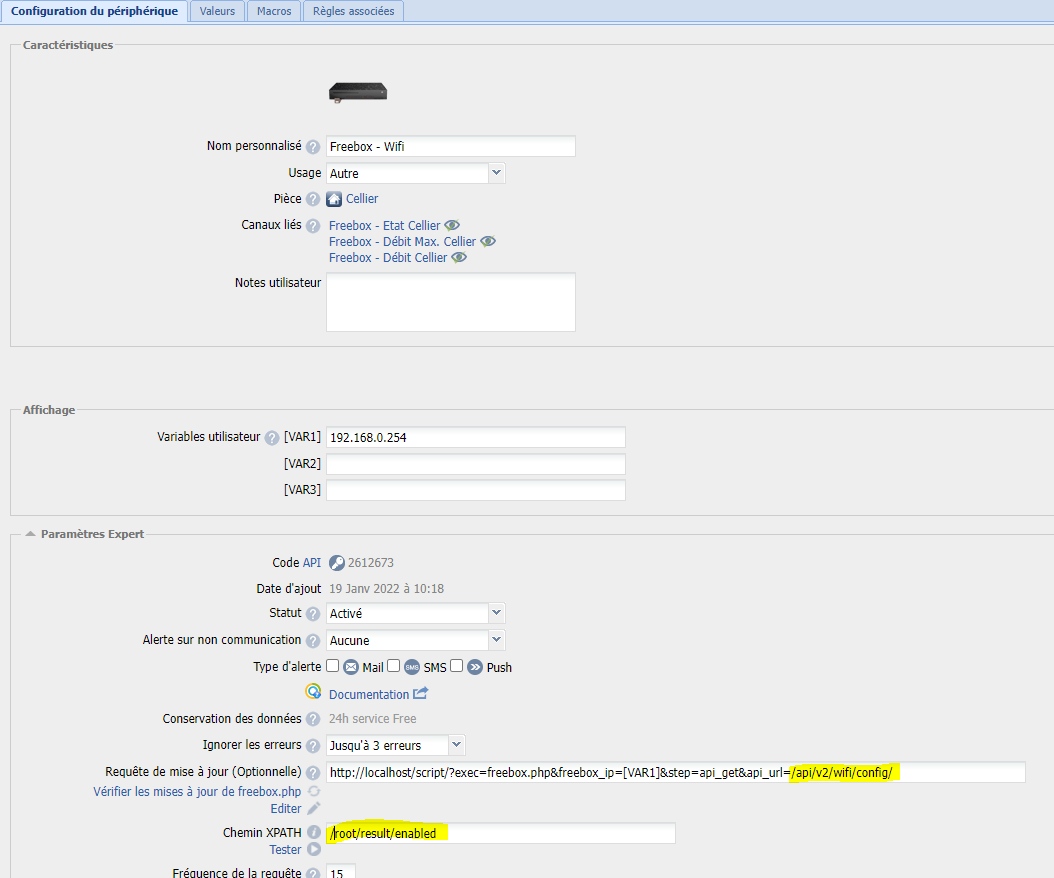Viewport: 1054px width, 878px height.
Task: Click the info icon beside Chemin XPATH
Action: [314, 833]
